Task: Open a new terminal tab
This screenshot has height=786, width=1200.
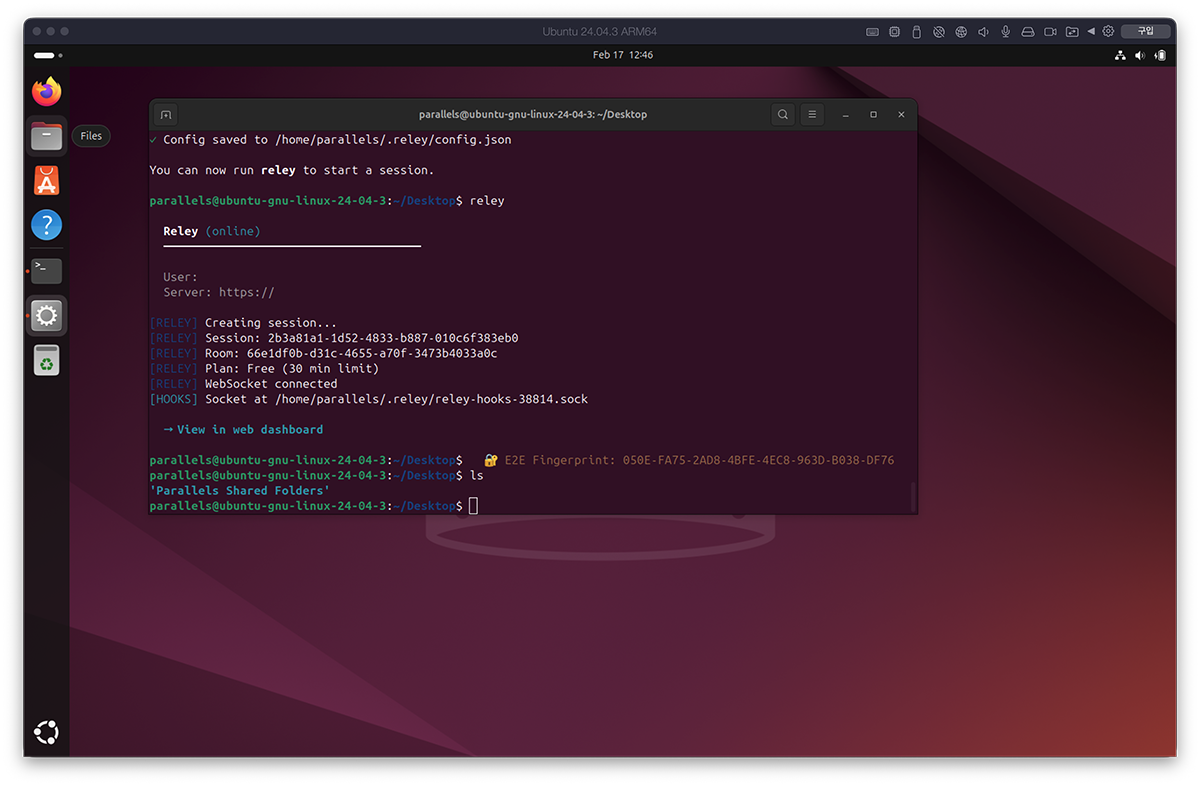Action: click(x=166, y=115)
